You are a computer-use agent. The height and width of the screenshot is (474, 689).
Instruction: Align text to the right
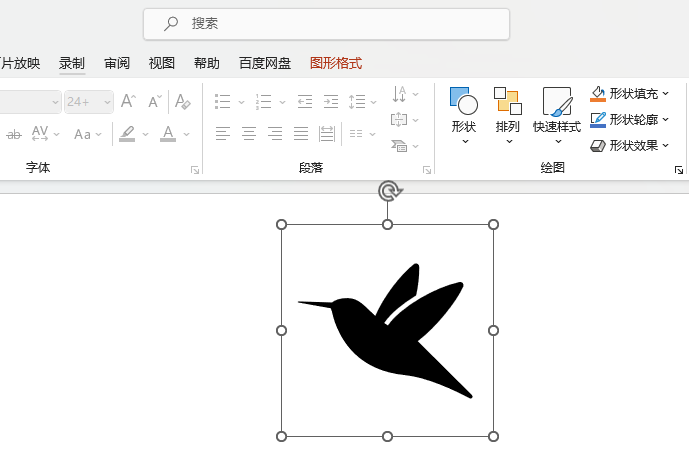pos(275,134)
